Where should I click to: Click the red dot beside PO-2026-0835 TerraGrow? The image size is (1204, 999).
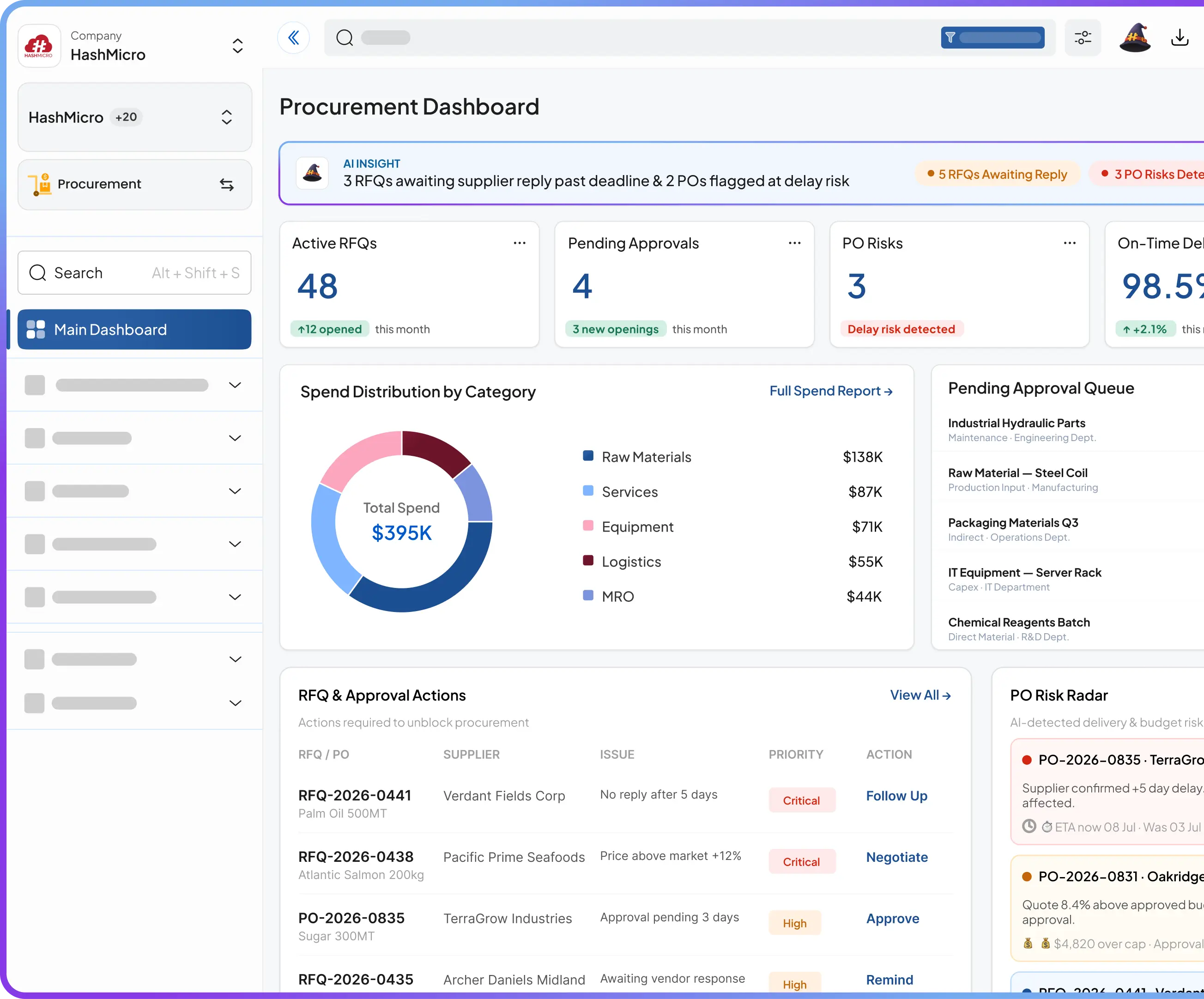[x=1027, y=760]
